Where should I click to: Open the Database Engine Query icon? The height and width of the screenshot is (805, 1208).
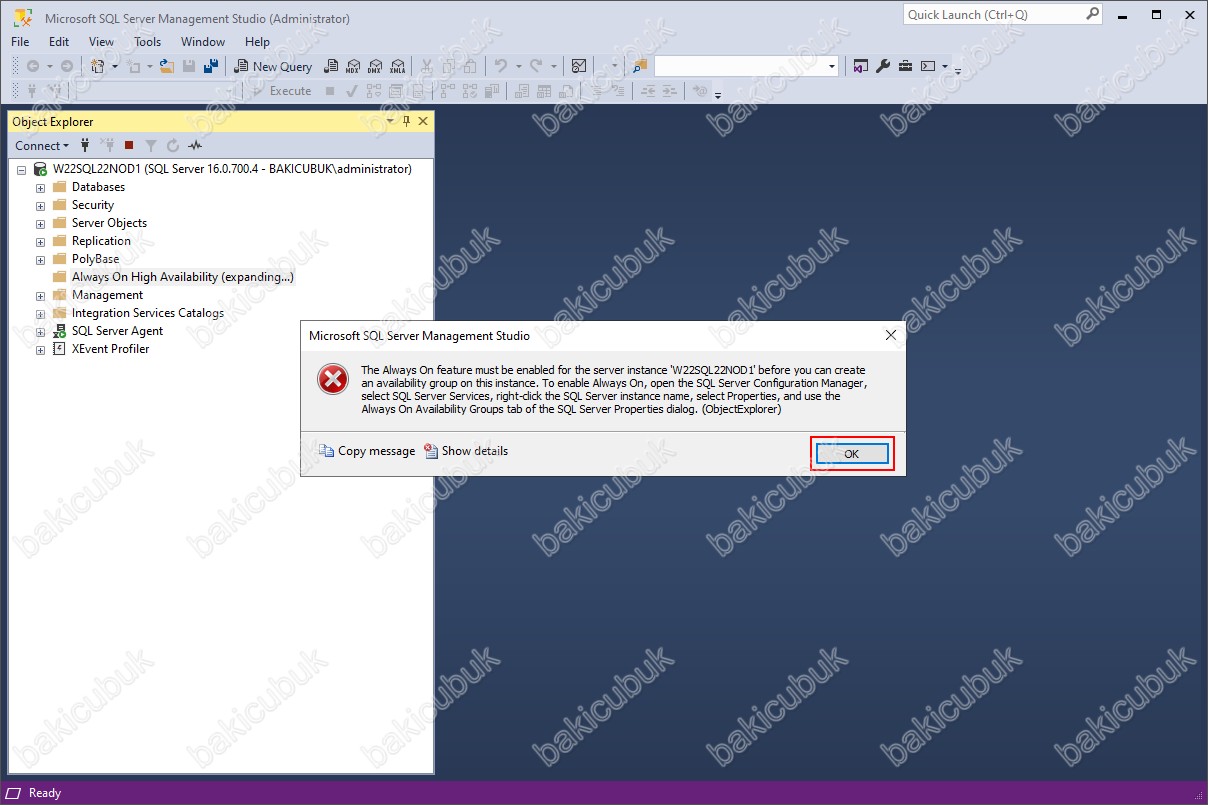click(x=331, y=66)
